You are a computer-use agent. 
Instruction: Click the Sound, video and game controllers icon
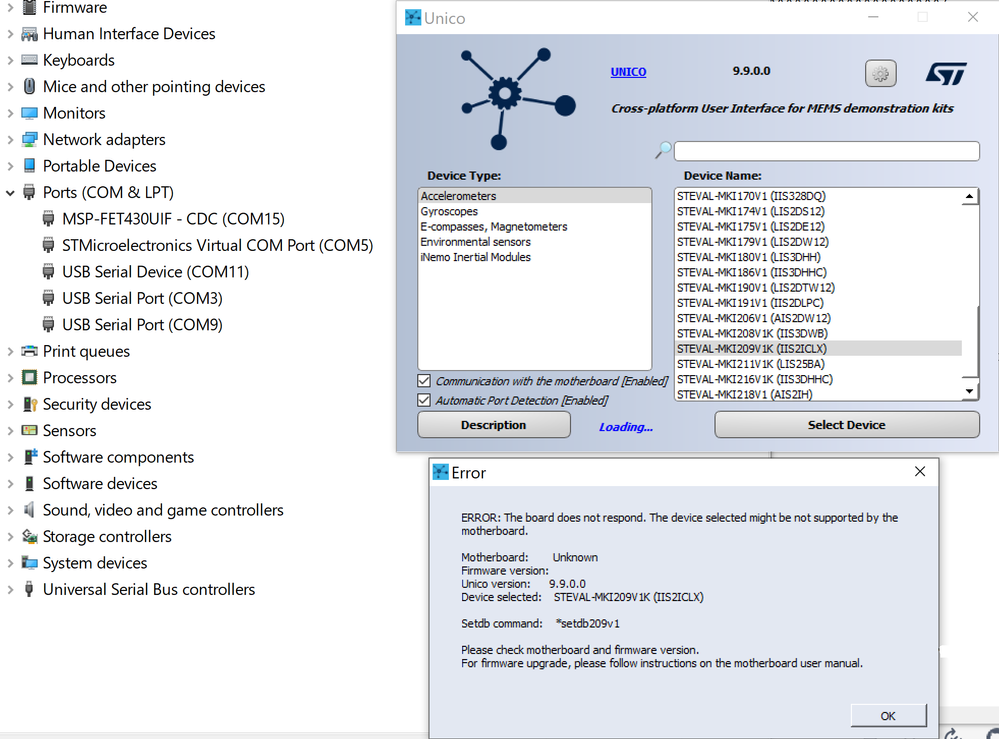click(29, 510)
